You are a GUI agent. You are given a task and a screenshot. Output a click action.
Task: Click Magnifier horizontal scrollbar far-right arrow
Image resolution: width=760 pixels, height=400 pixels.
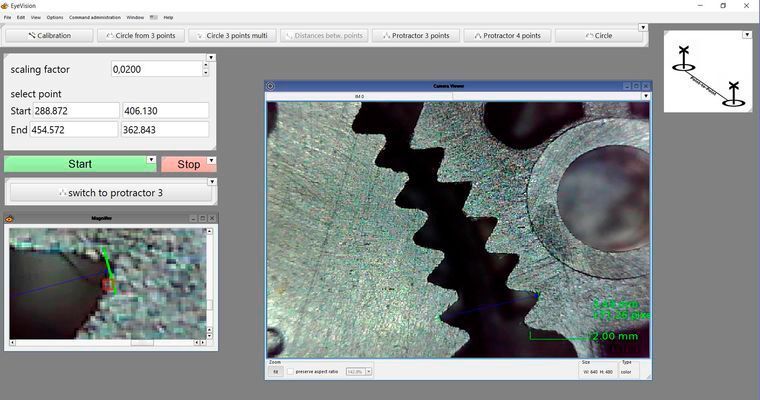[203, 343]
